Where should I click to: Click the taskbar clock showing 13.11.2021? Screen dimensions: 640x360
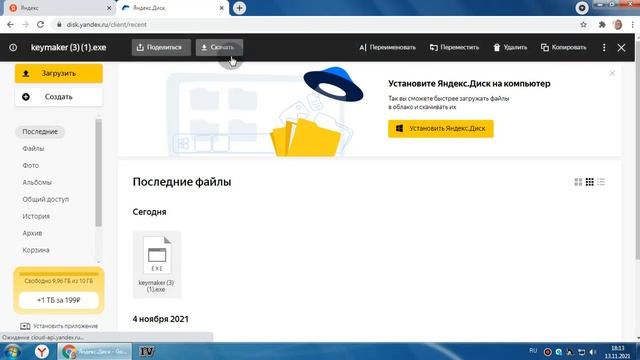[x=618, y=352]
